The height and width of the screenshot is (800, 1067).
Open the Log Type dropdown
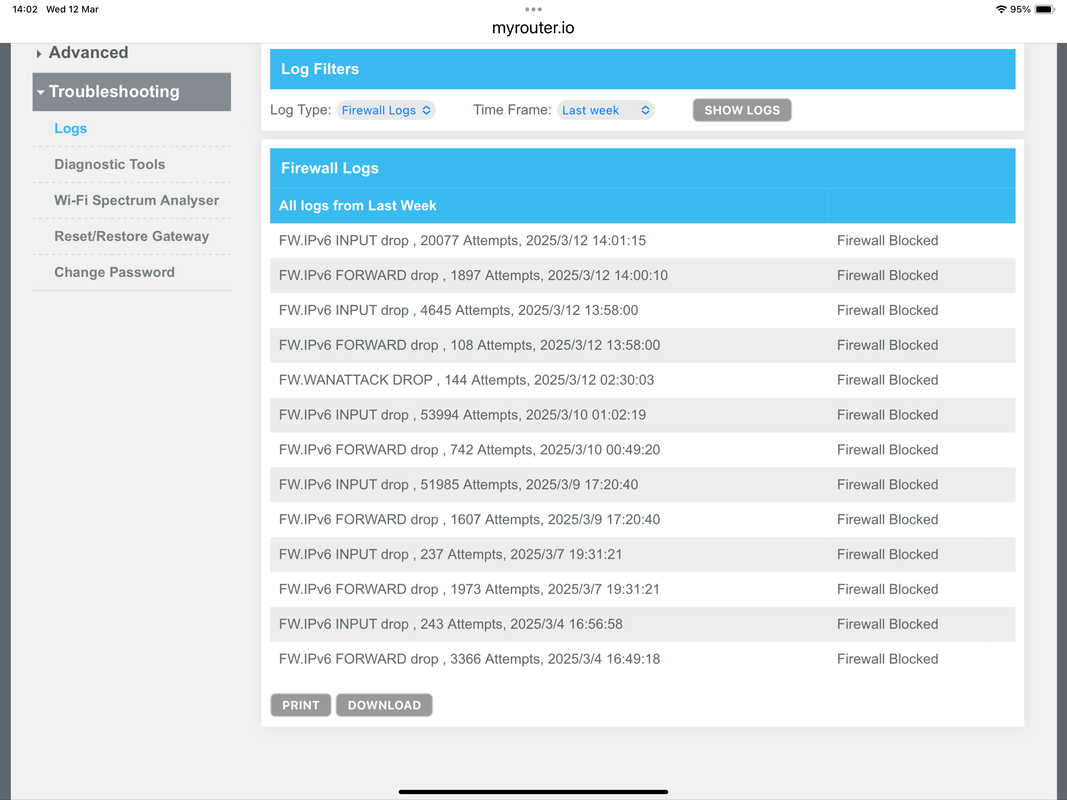click(x=386, y=110)
